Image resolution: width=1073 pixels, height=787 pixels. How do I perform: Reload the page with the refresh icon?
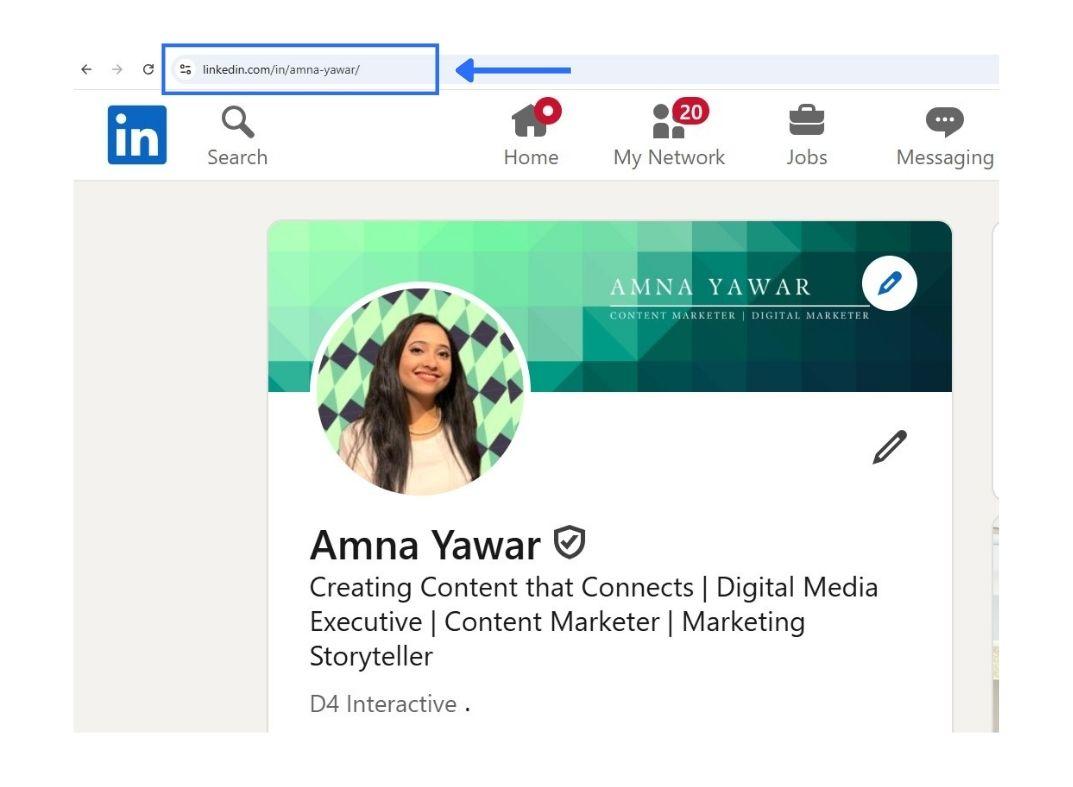pos(148,70)
